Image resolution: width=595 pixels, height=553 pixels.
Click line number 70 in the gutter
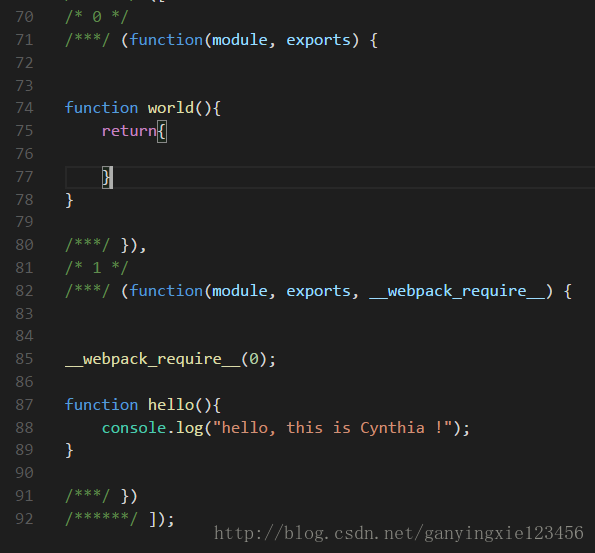point(24,17)
